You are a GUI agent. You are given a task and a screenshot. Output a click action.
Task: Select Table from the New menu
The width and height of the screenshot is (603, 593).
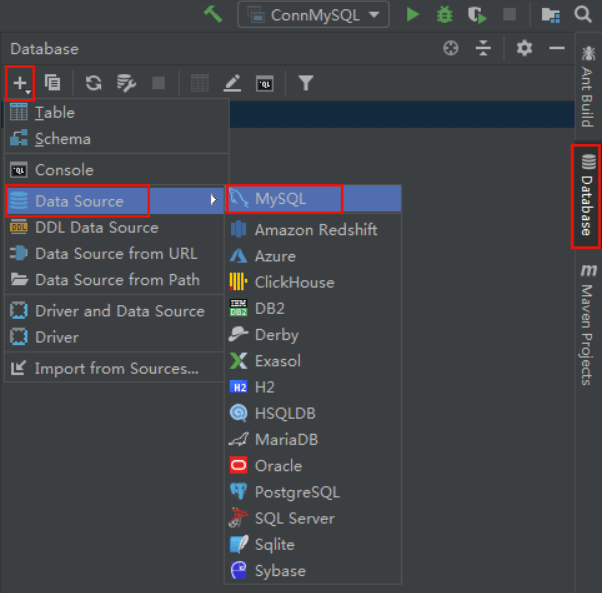click(x=117, y=113)
